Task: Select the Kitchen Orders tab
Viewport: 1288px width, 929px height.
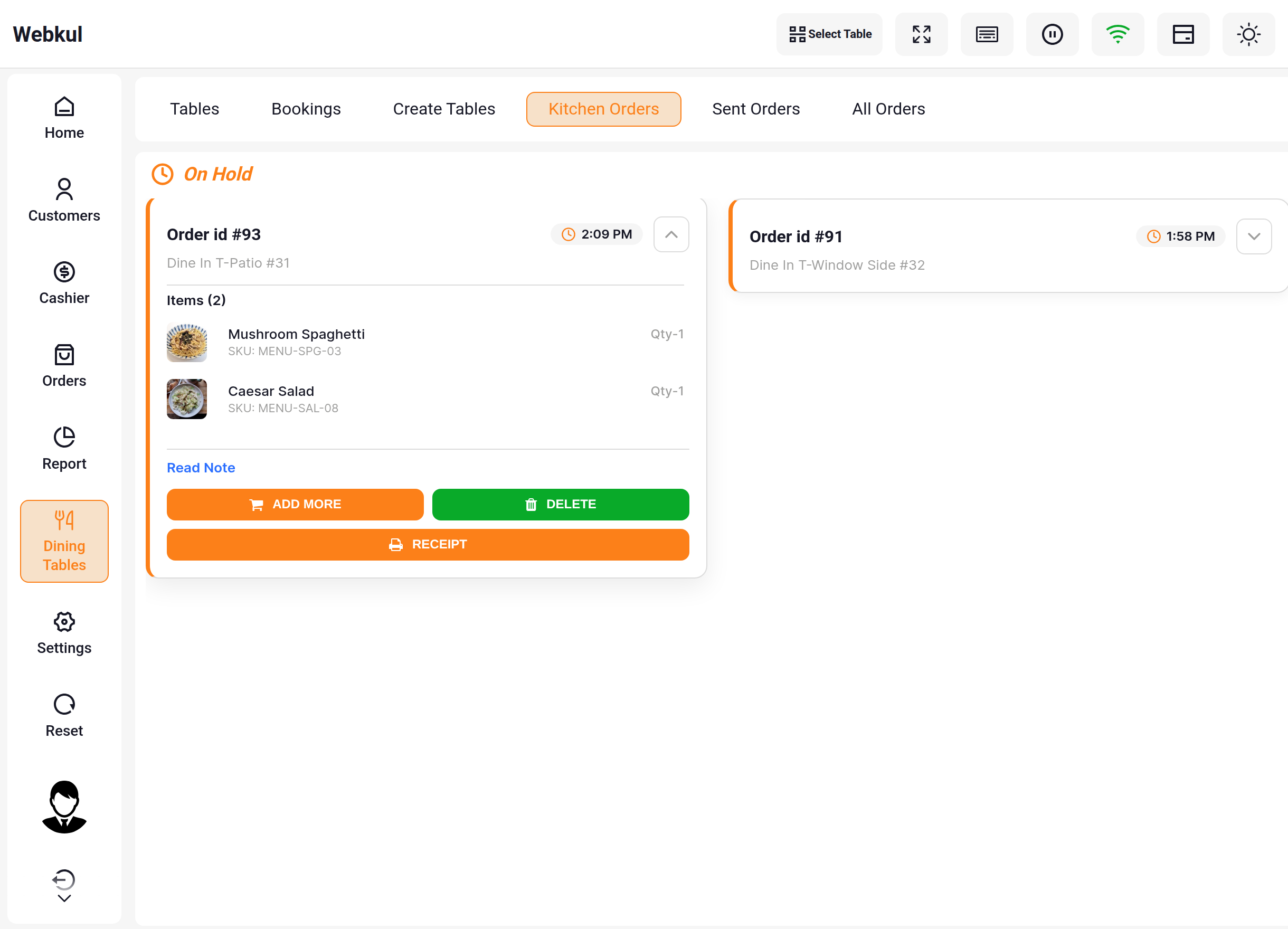Action: (604, 109)
